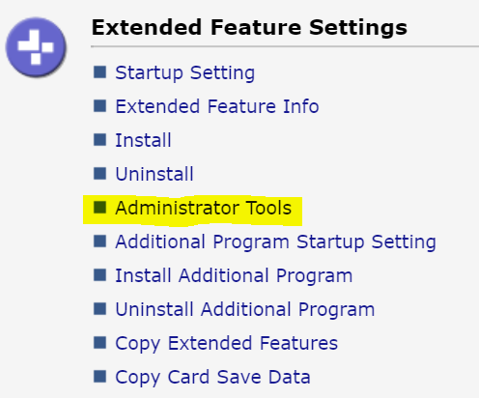
Task: Go to the Uninstall link
Action: click(x=154, y=174)
